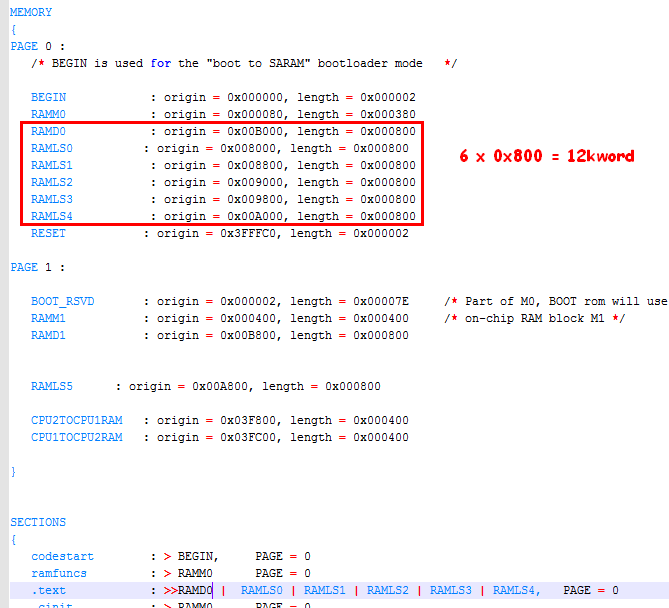Click the RAMLS4 name in the MEMORY block
669x608 pixels.
point(52,217)
